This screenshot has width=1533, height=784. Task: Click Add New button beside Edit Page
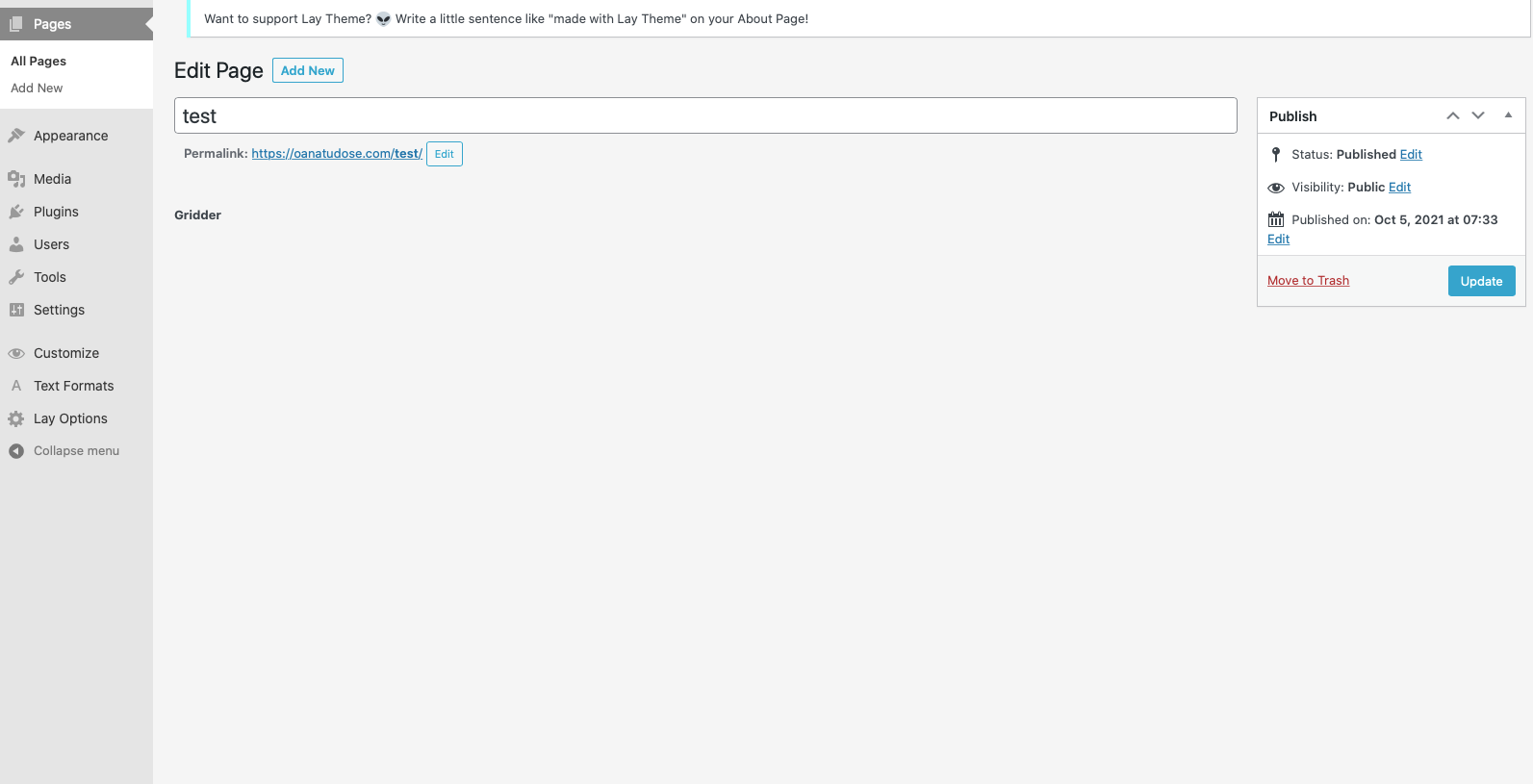(x=307, y=70)
